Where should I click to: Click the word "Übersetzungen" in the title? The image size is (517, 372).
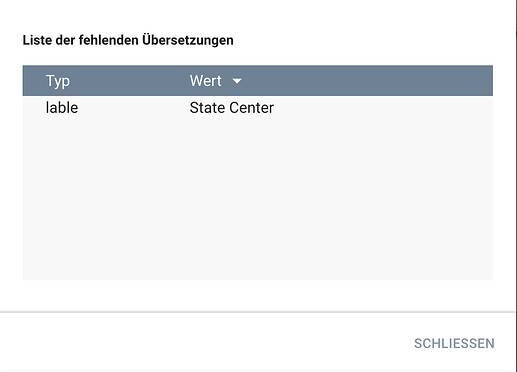[188, 40]
